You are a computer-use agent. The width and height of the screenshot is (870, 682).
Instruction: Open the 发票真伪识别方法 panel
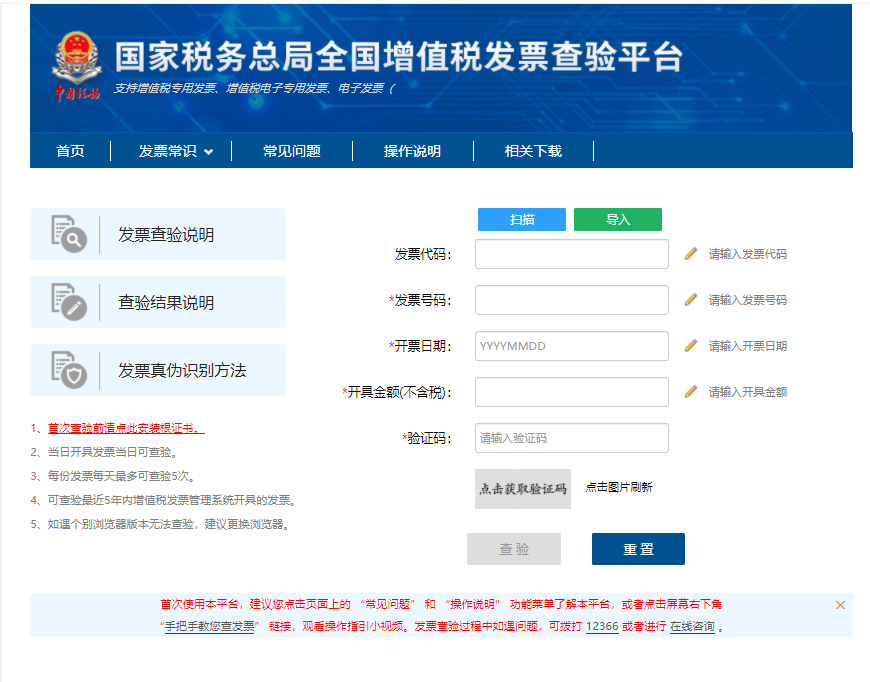[158, 370]
